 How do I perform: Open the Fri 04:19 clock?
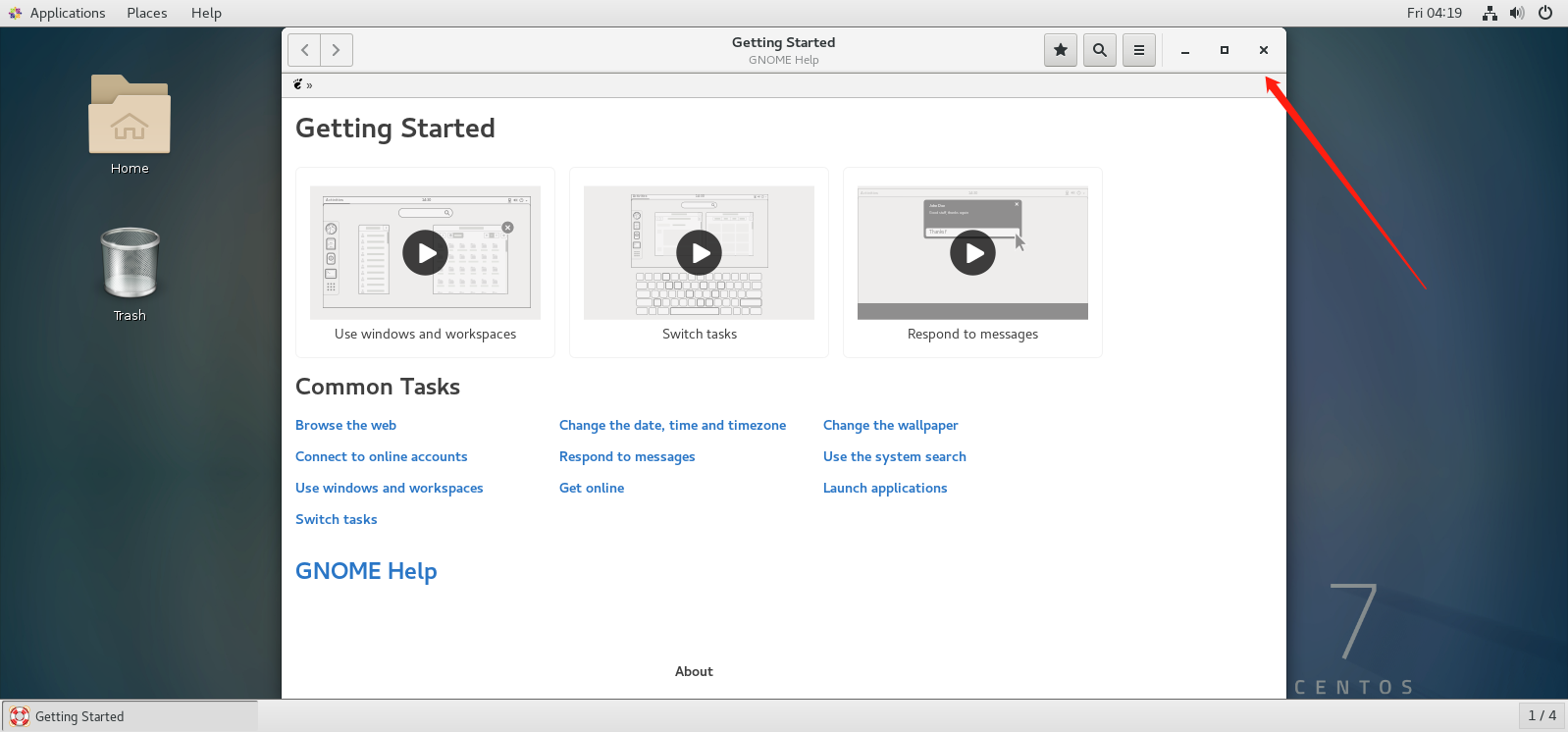1434,13
